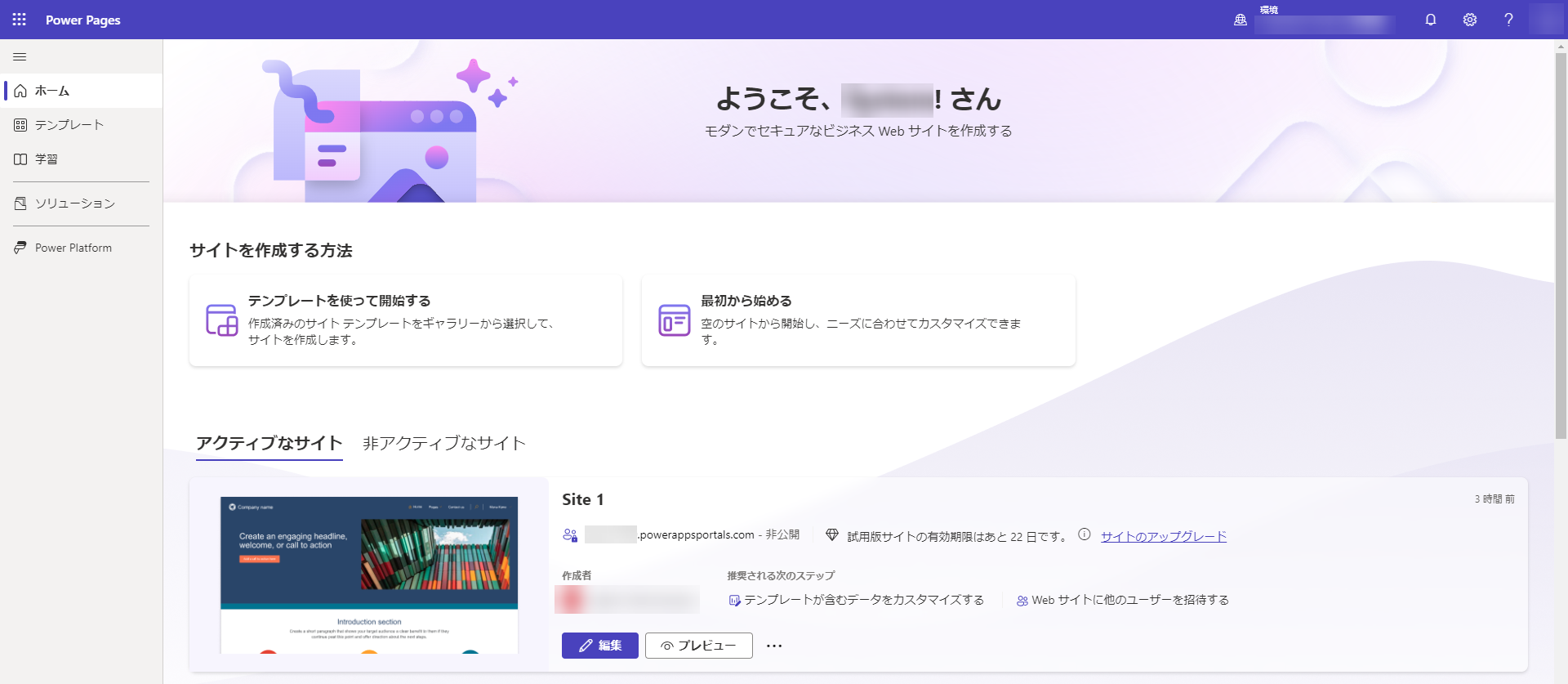The image size is (1568, 684).
Task: Open the app launcher waffle icon
Action: point(20,20)
